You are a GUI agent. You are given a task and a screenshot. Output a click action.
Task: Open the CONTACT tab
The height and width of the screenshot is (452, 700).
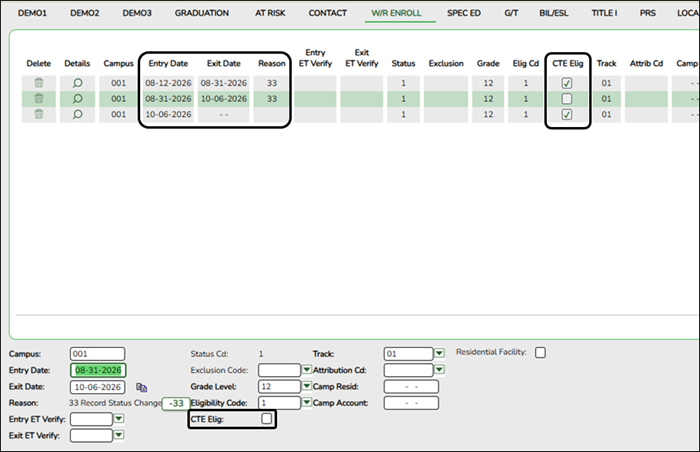[x=328, y=13]
